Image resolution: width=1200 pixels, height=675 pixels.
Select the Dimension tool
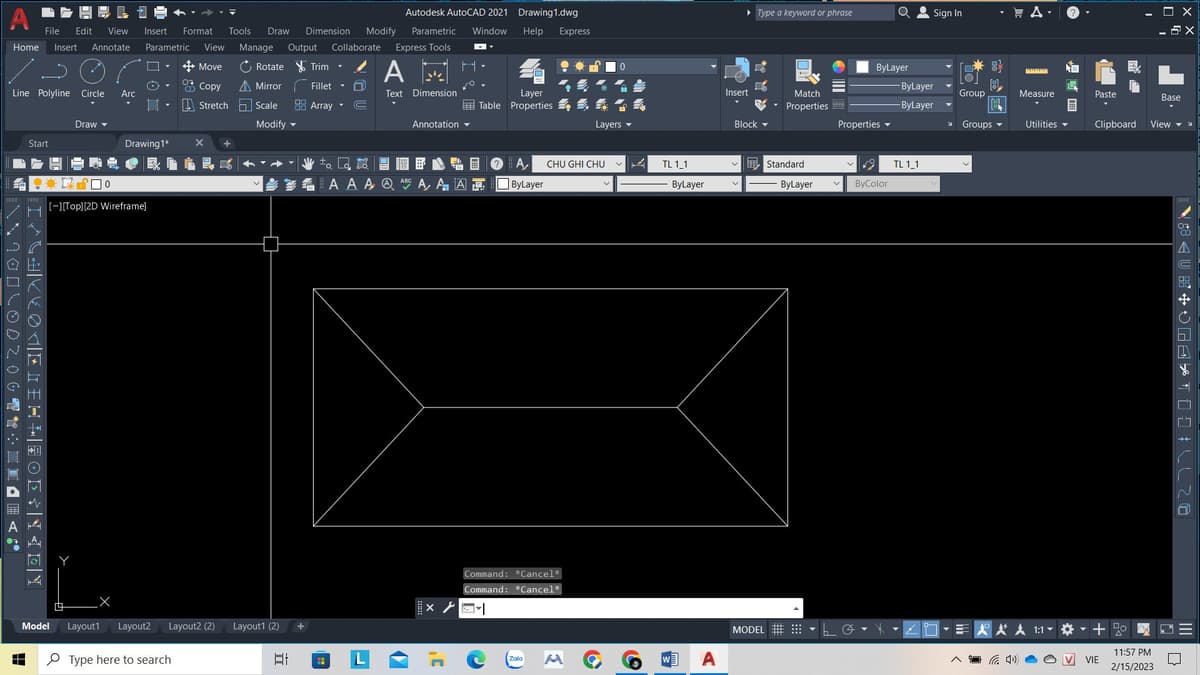(435, 78)
